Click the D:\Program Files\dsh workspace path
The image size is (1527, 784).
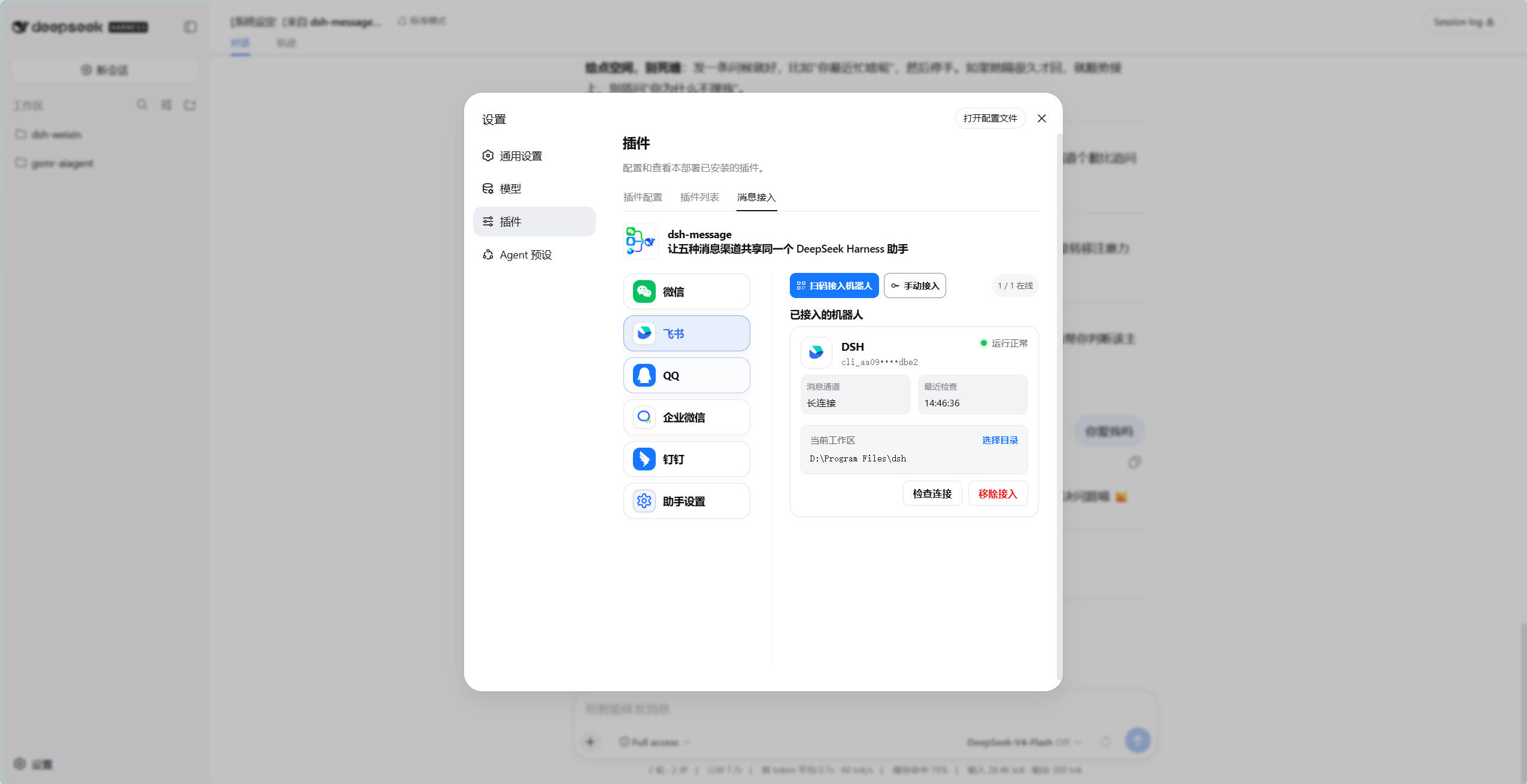click(858, 458)
